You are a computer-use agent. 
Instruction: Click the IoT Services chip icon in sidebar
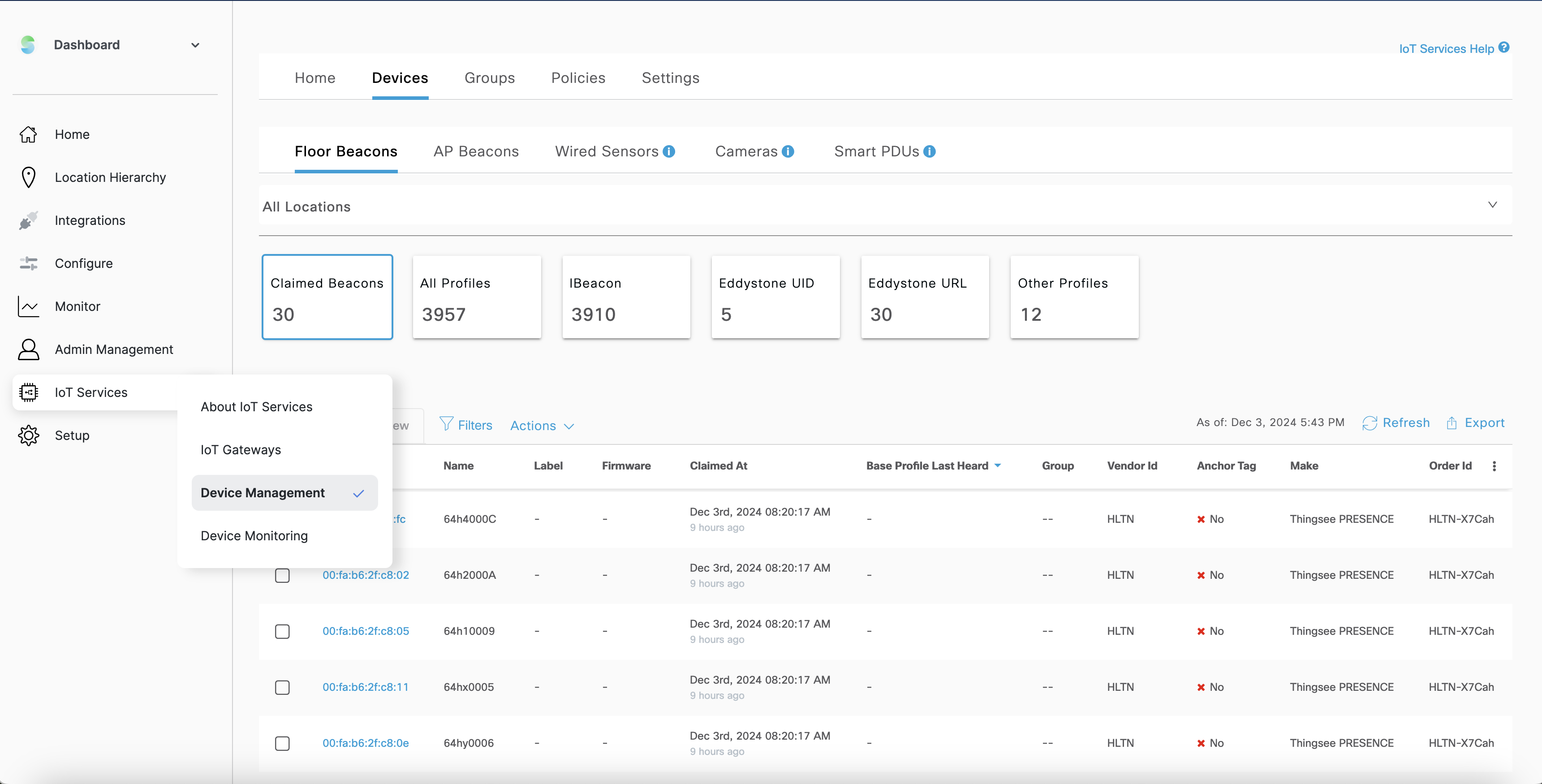point(28,392)
